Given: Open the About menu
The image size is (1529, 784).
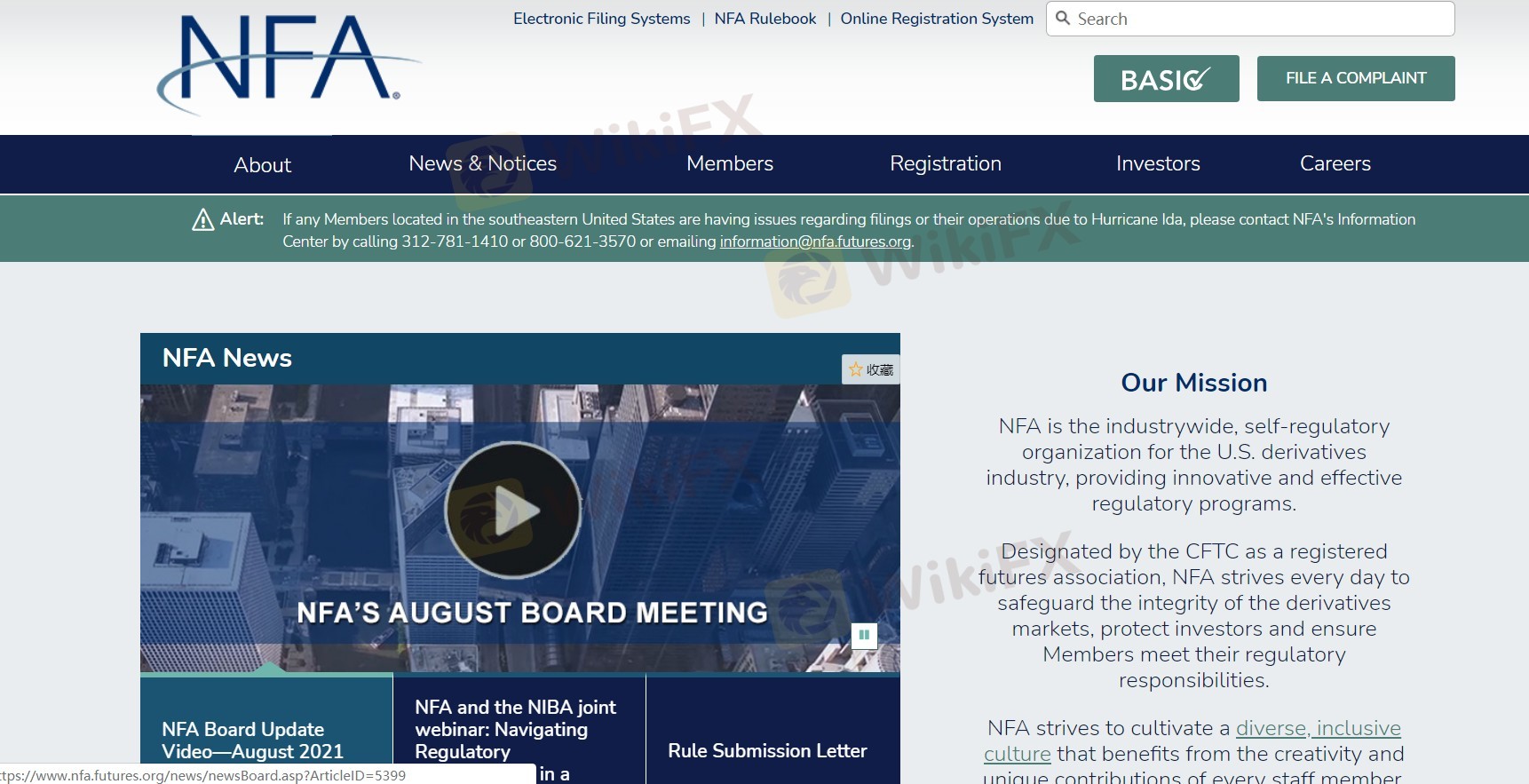Looking at the screenshot, I should [262, 164].
